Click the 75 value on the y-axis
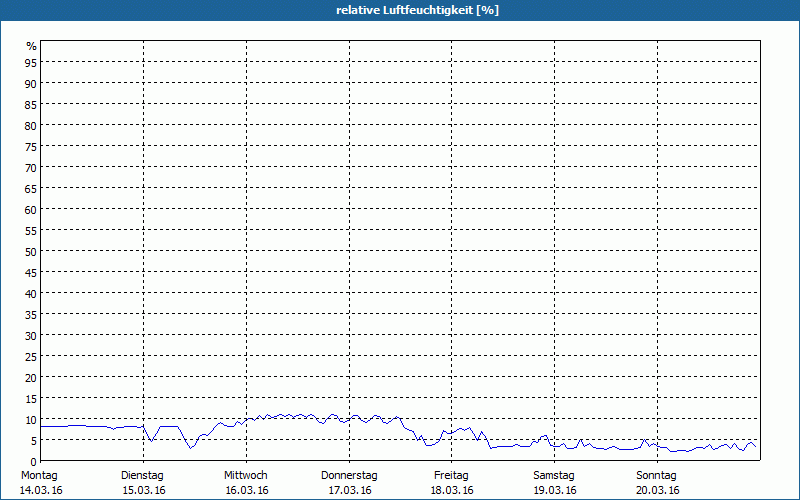This screenshot has width=800, height=500. tap(31, 147)
